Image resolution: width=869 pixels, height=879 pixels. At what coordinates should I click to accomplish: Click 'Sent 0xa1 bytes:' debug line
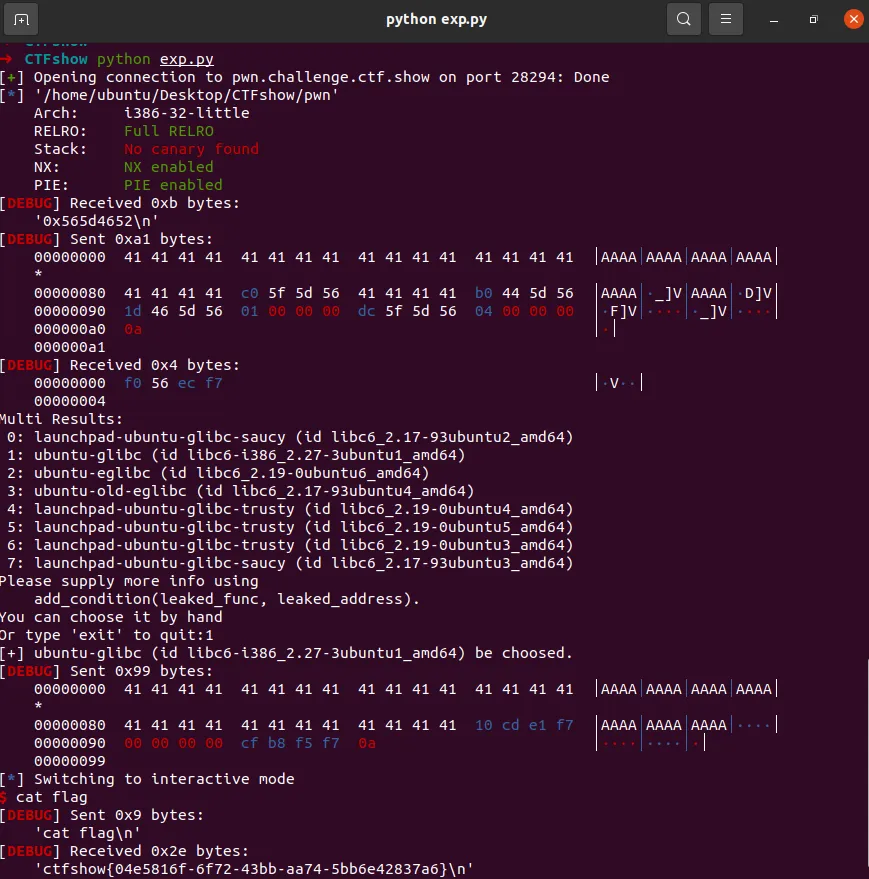pyautogui.click(x=107, y=239)
